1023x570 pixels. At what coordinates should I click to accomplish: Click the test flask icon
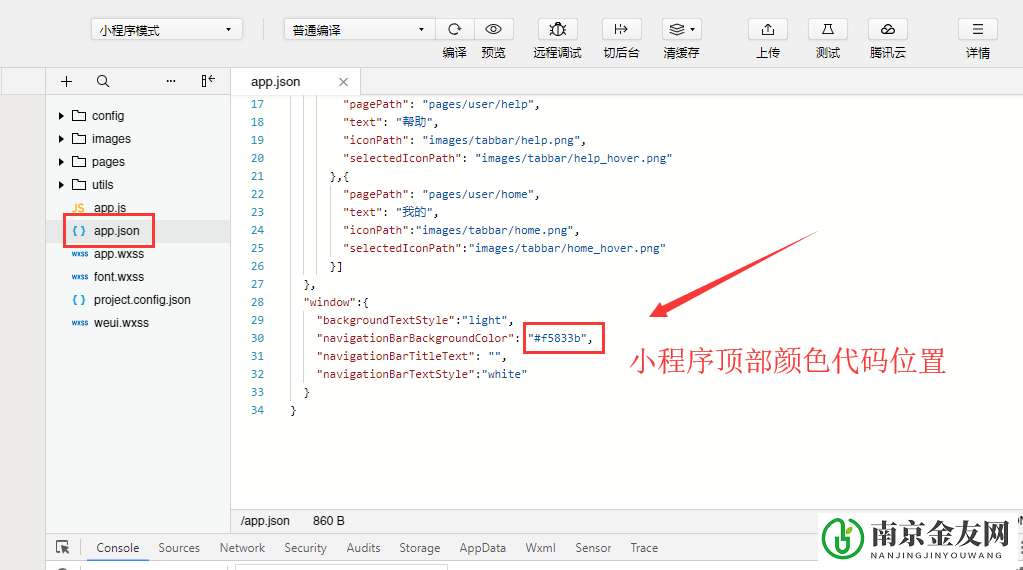[x=827, y=30]
